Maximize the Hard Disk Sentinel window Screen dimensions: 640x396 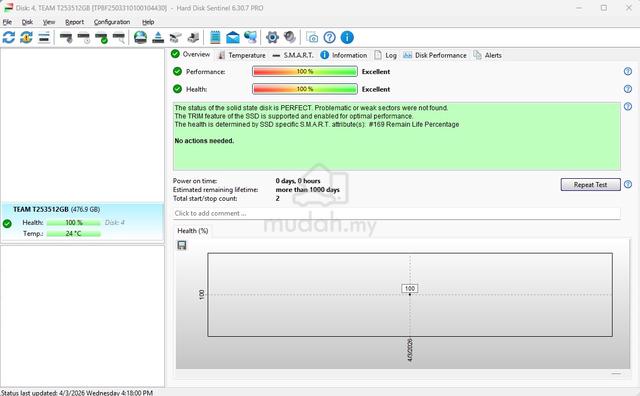(x=604, y=8)
